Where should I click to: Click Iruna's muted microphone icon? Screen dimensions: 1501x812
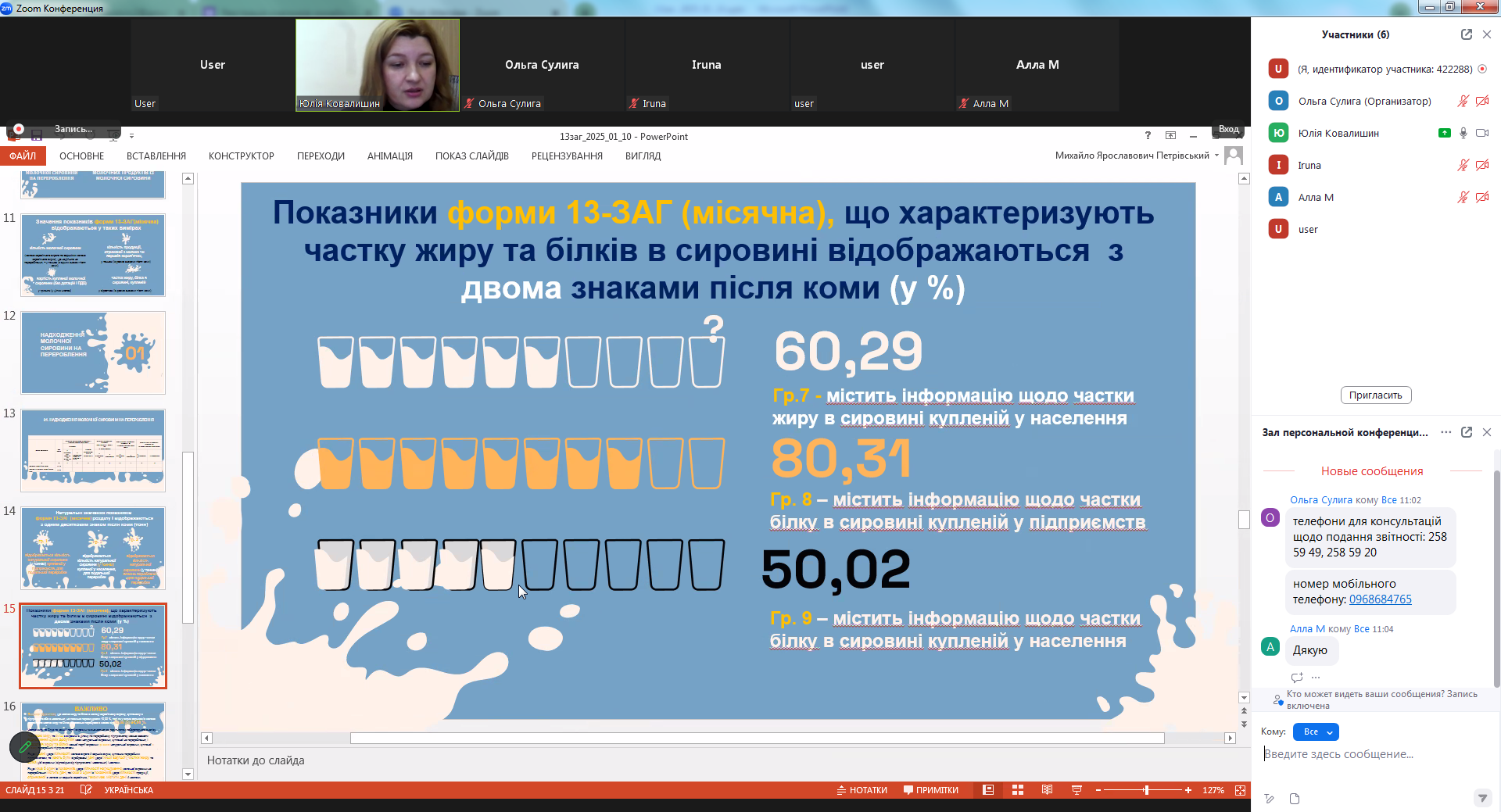(1463, 165)
